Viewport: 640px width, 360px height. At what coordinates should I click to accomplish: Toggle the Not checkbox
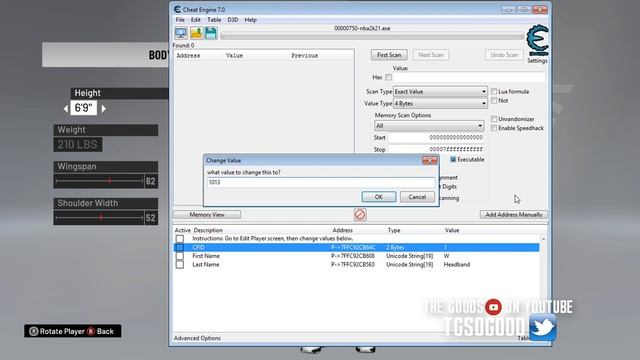[x=494, y=100]
